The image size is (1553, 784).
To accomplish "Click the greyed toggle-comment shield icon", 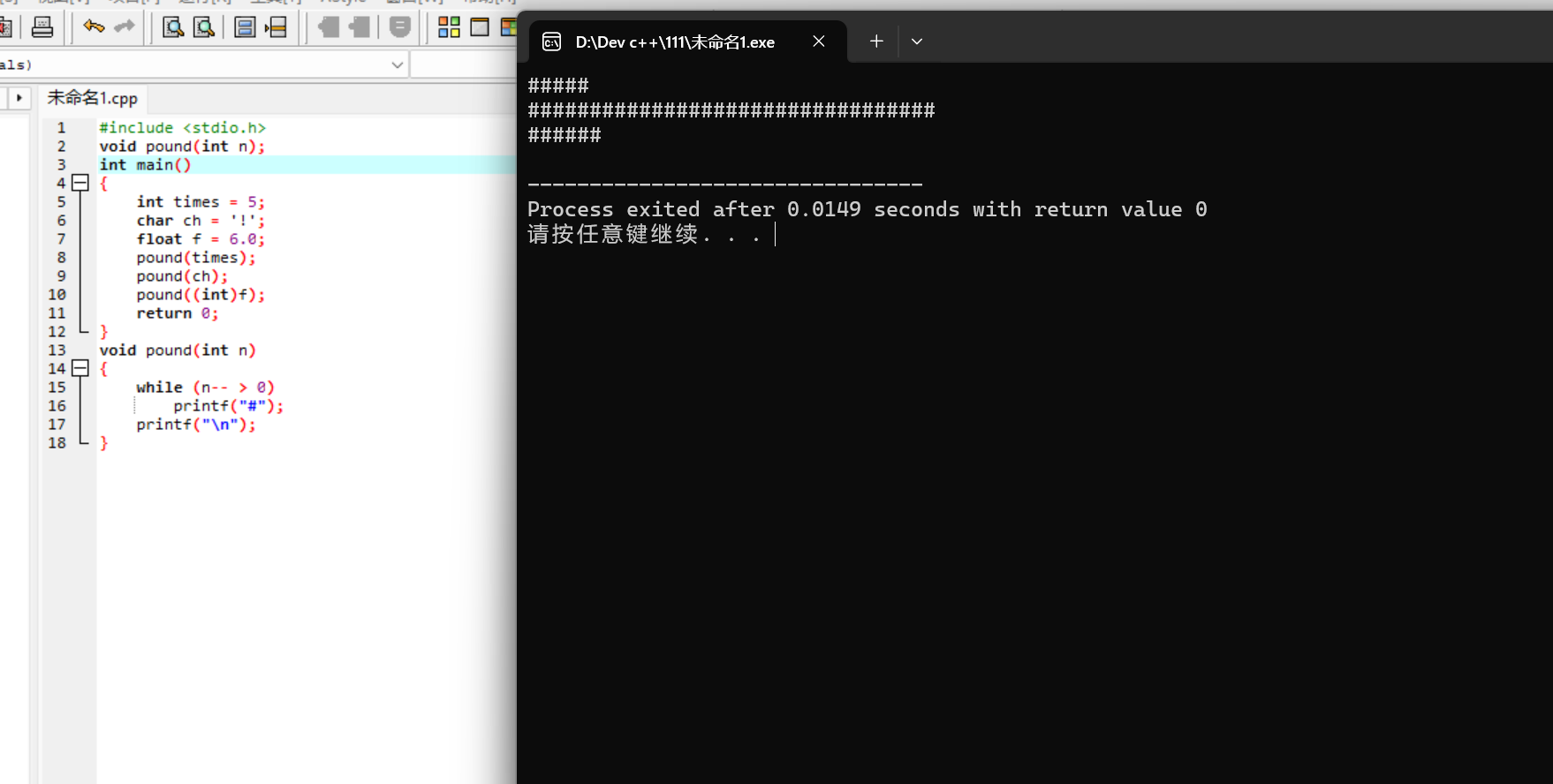I will 399,27.
